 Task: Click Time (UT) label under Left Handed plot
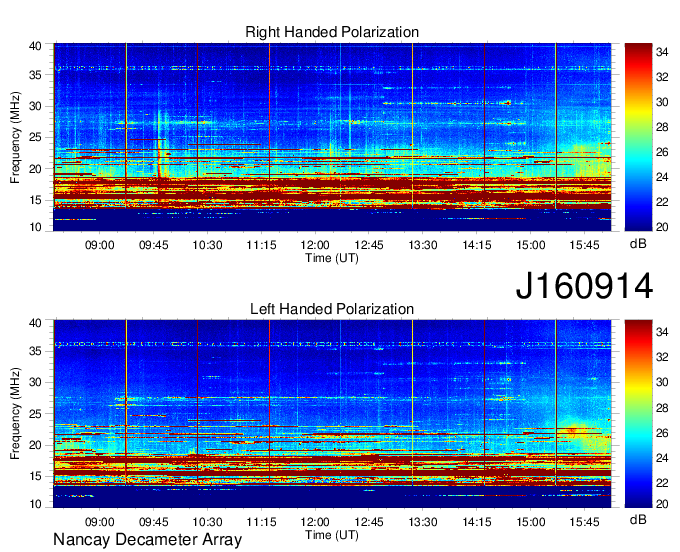coord(332,535)
